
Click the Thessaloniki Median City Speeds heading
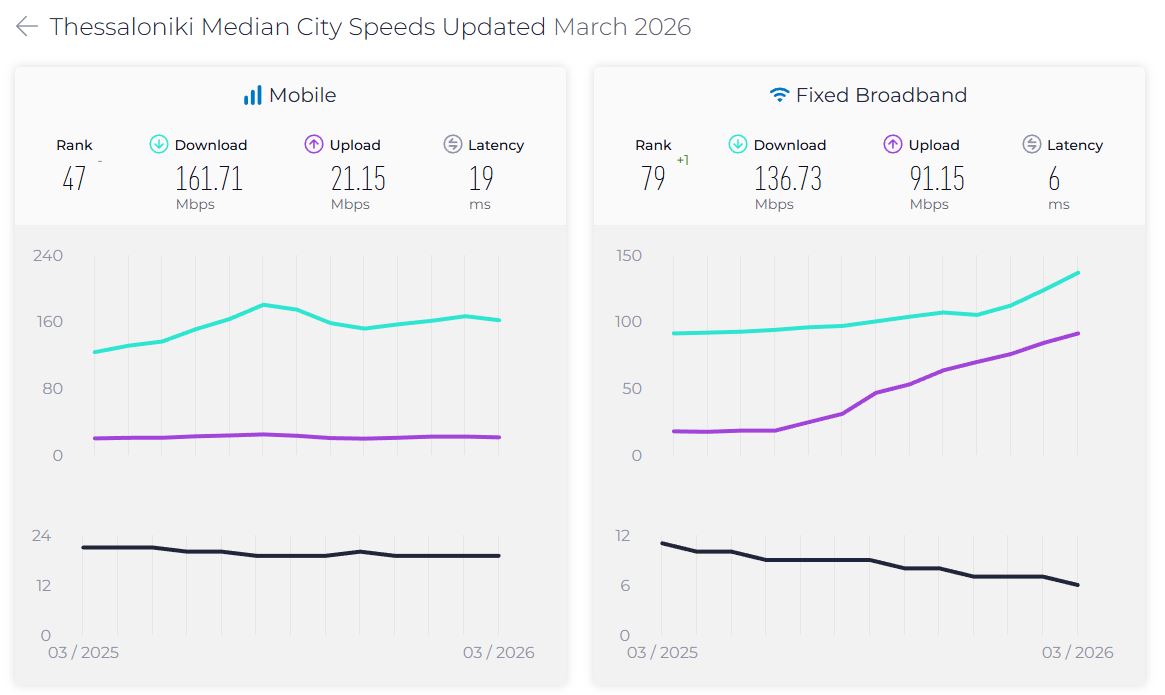click(298, 27)
